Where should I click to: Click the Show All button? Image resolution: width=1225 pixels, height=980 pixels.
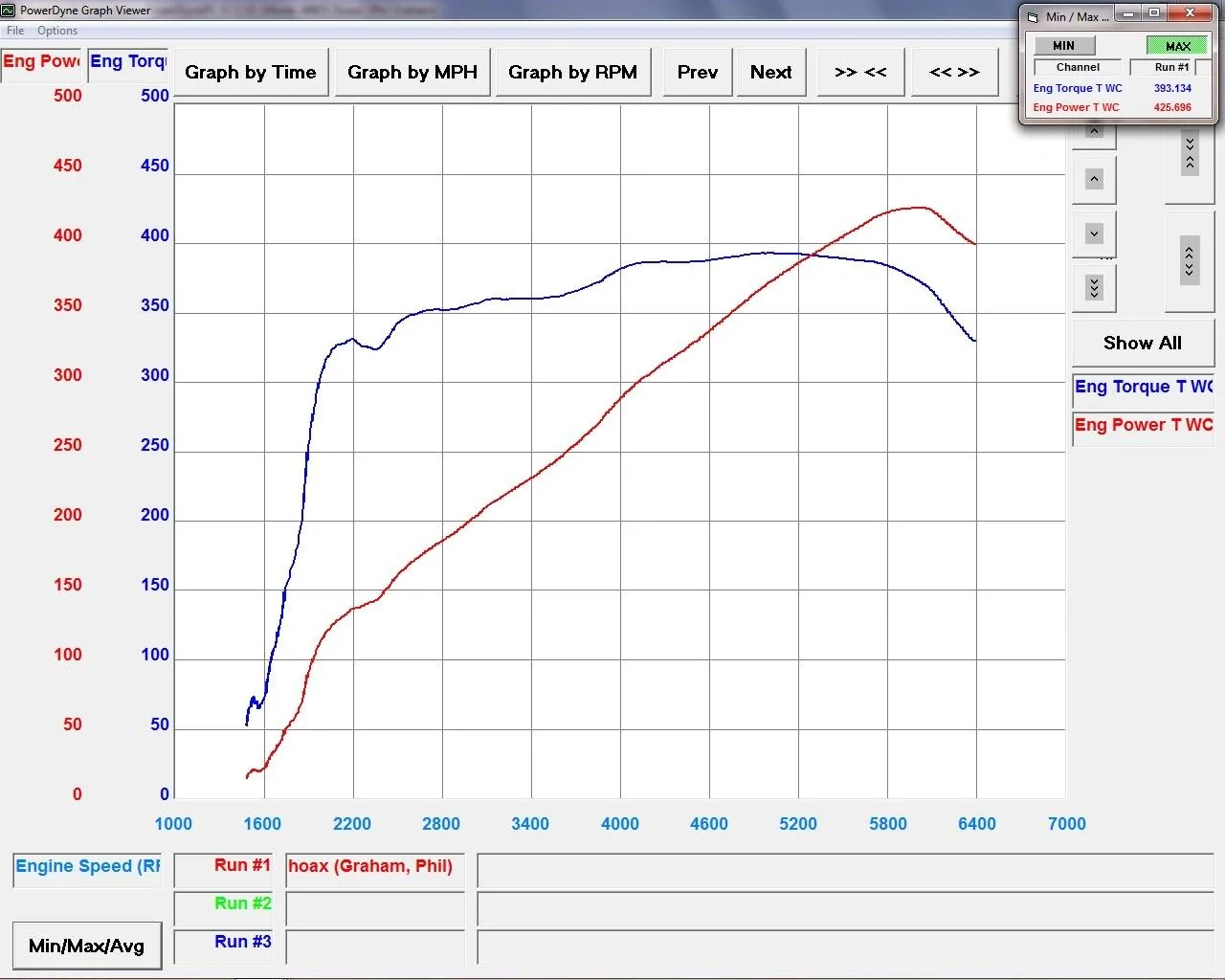pos(1143,344)
